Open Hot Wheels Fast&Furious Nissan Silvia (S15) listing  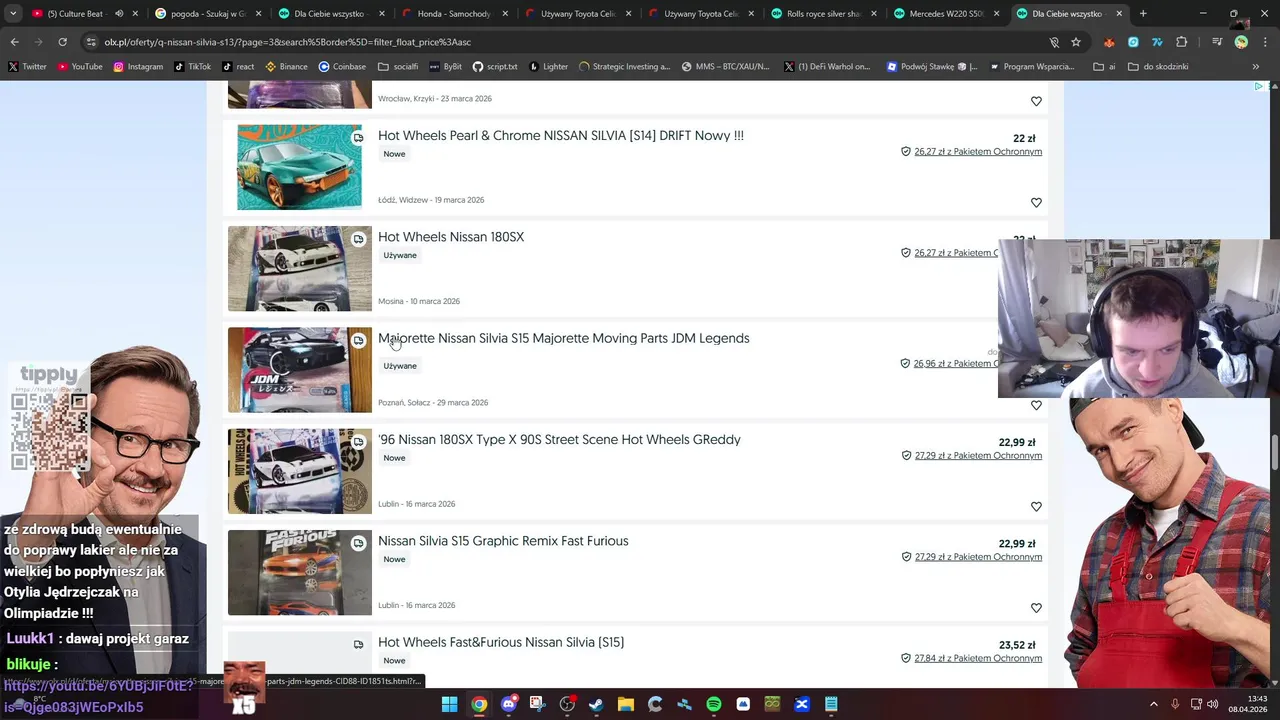501,642
